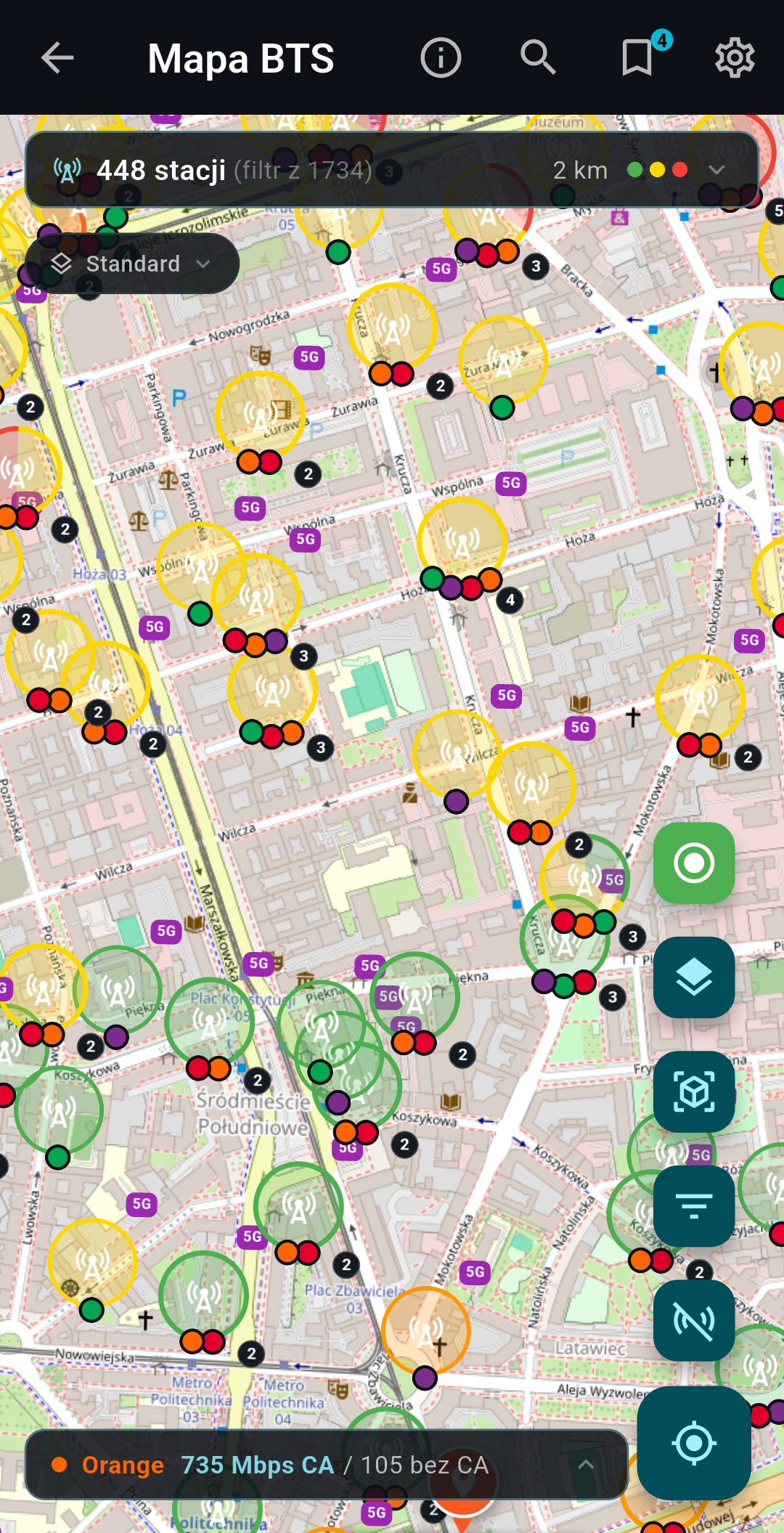Click the green-yellow-red legend dots

(x=657, y=170)
